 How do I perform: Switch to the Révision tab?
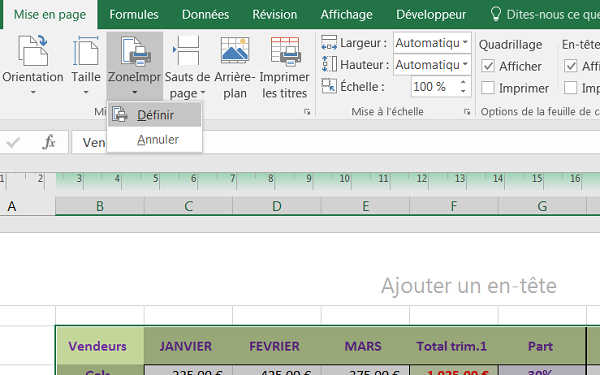[x=275, y=15]
